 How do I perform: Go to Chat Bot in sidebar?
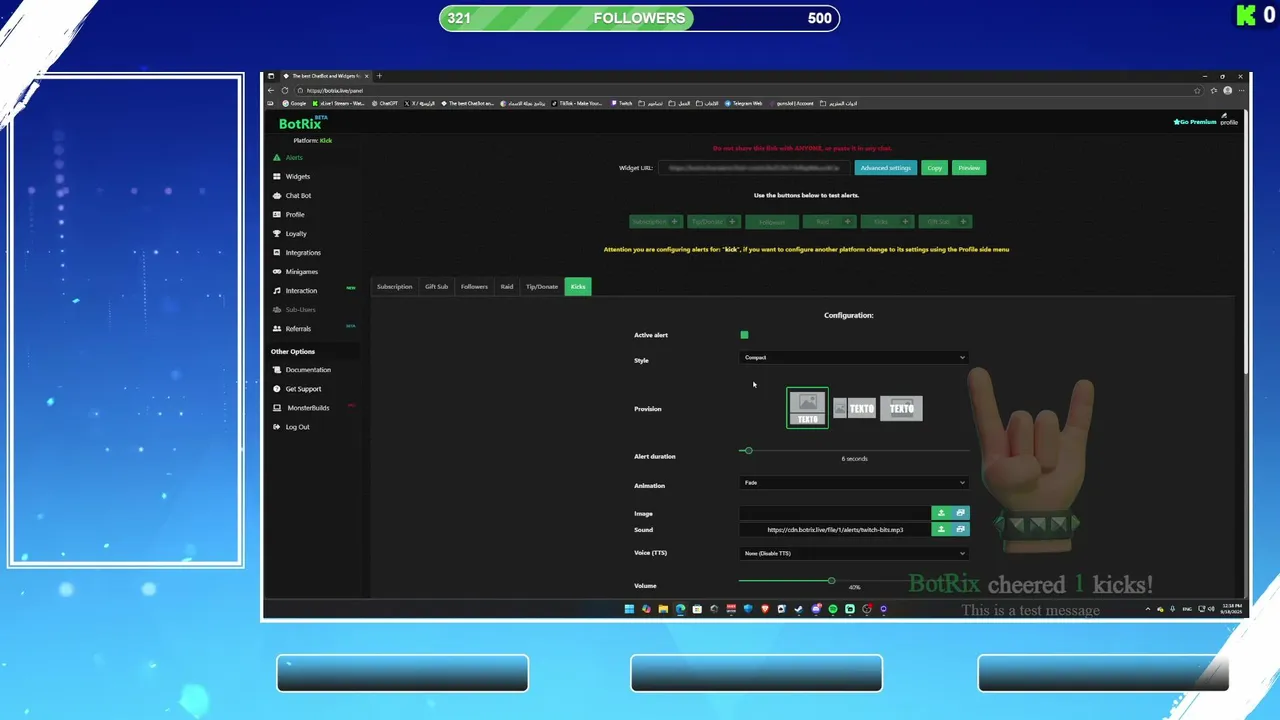(292, 195)
